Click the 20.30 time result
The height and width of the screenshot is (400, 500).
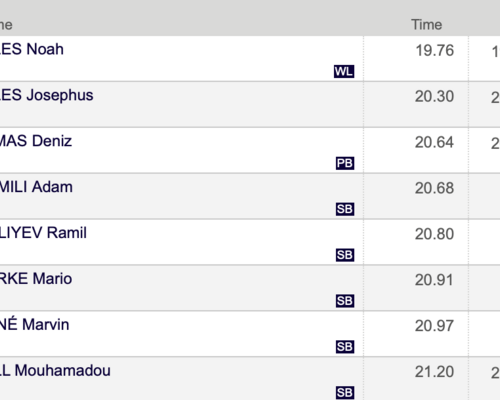[x=434, y=96]
